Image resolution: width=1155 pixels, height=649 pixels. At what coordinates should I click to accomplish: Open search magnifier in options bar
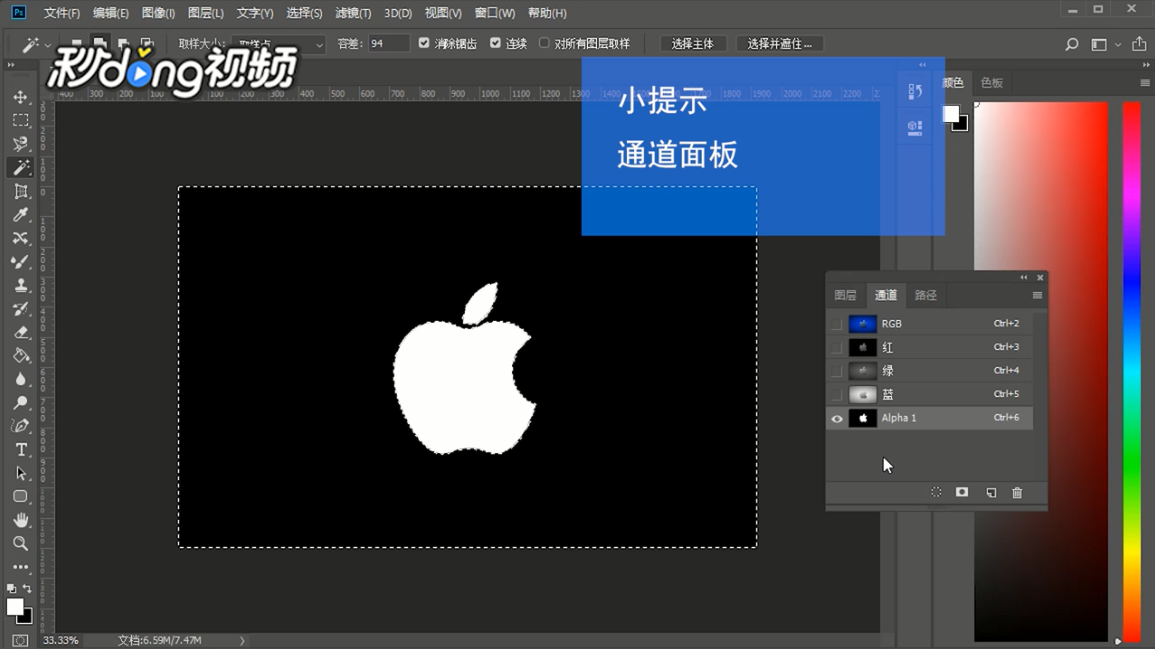[1072, 44]
